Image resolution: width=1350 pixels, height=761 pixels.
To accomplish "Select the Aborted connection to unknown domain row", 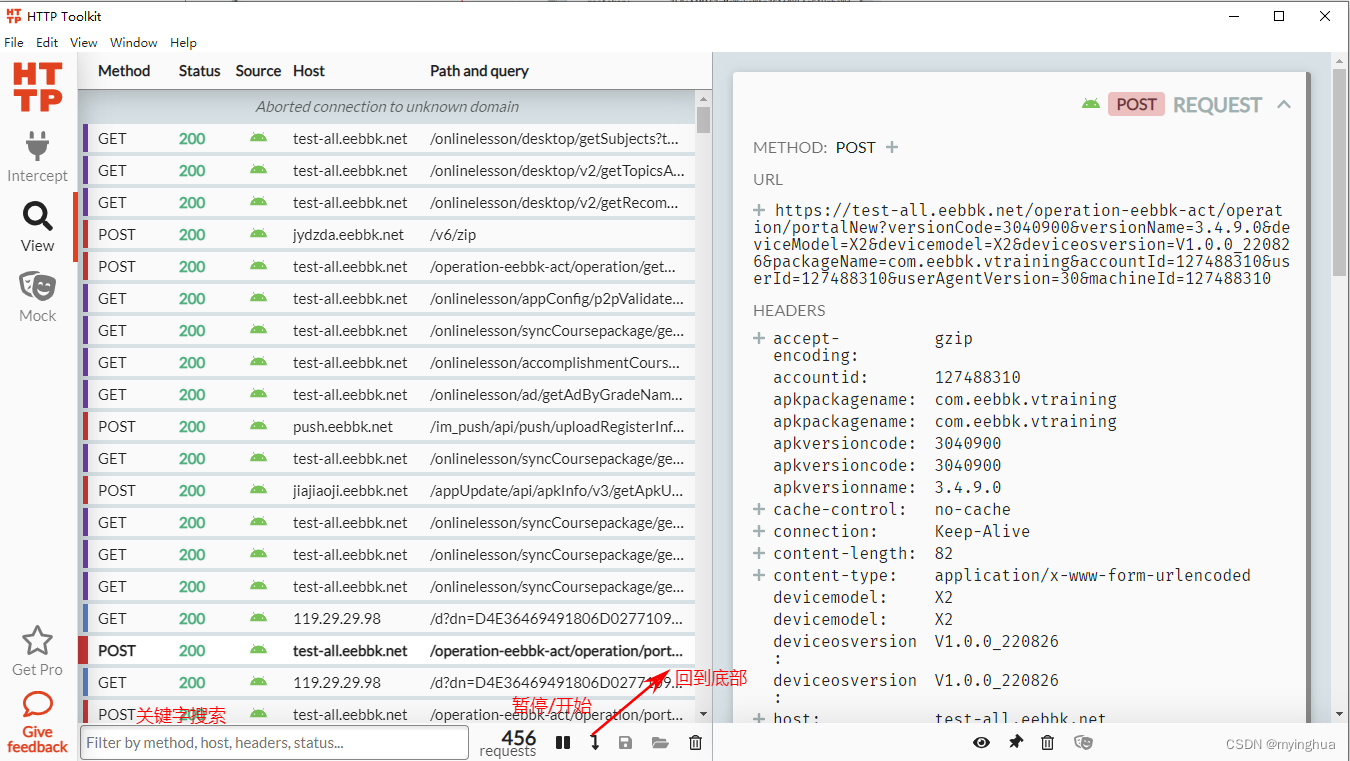I will [x=387, y=106].
